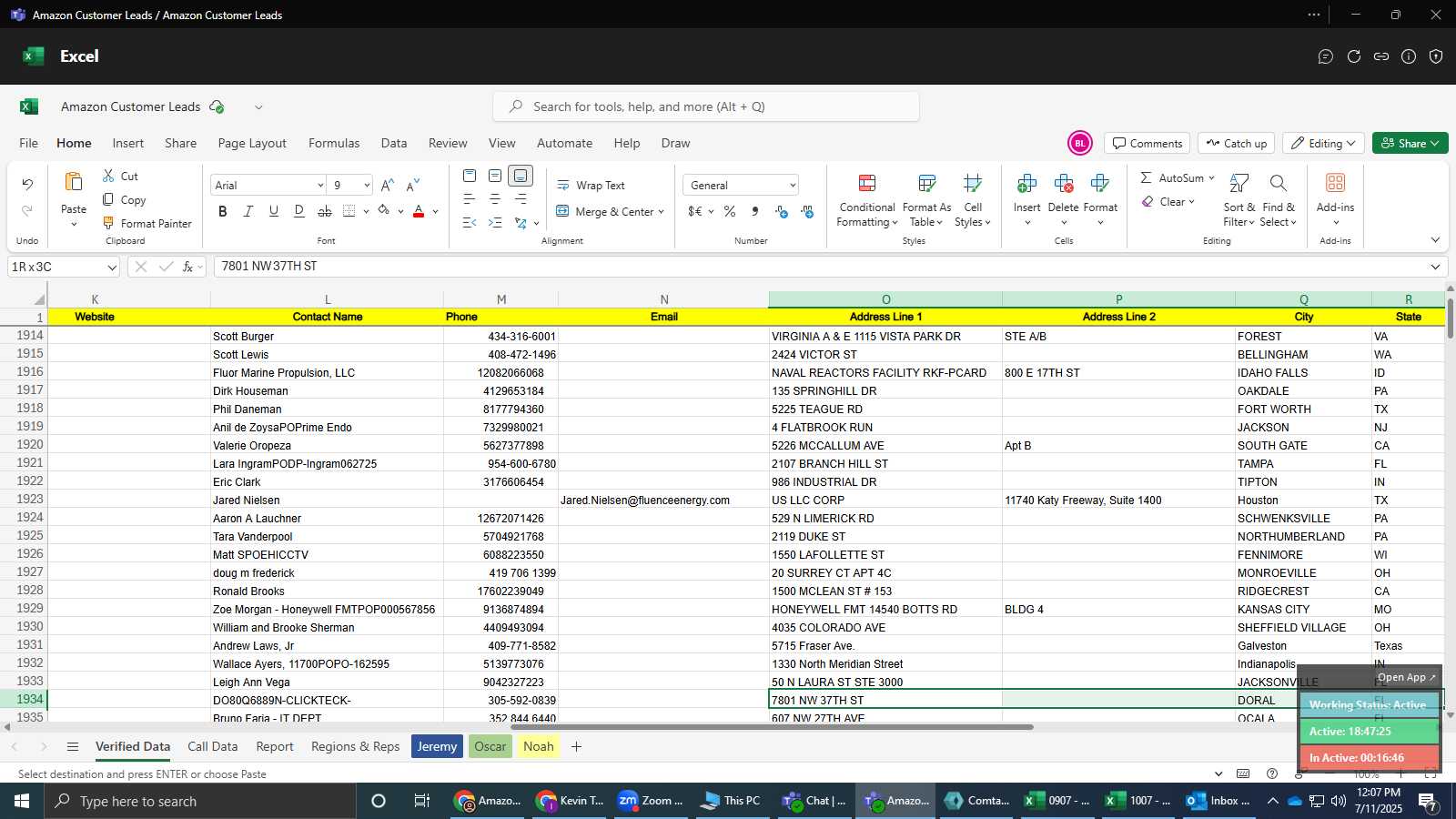The width and height of the screenshot is (1456, 819).
Task: Apply double underline formatting
Action: pos(299,211)
